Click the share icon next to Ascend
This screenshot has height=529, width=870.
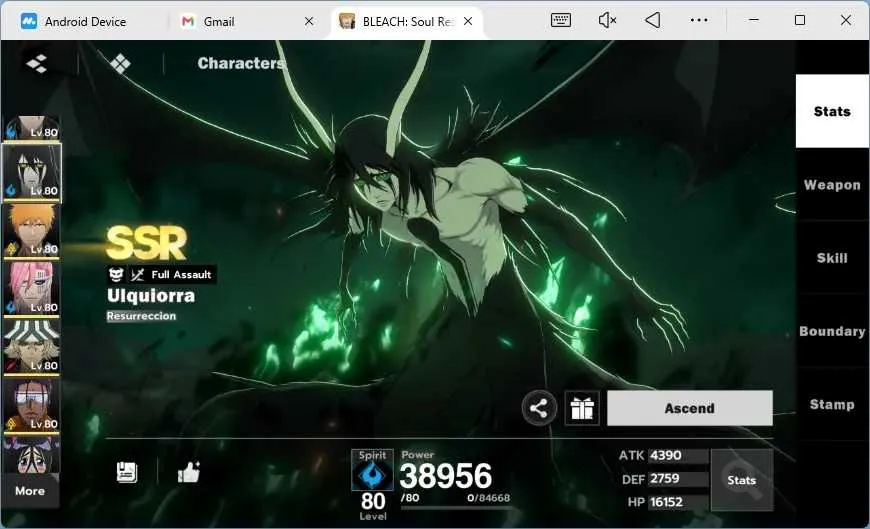[539, 408]
